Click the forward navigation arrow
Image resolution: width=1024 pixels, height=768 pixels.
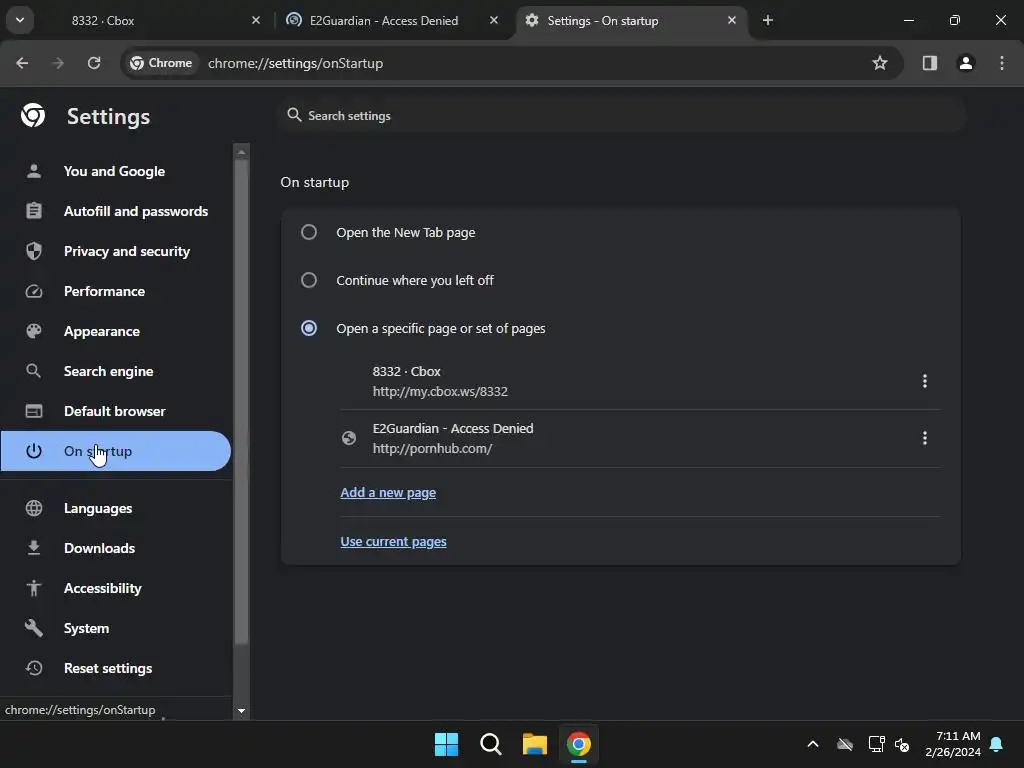point(58,63)
